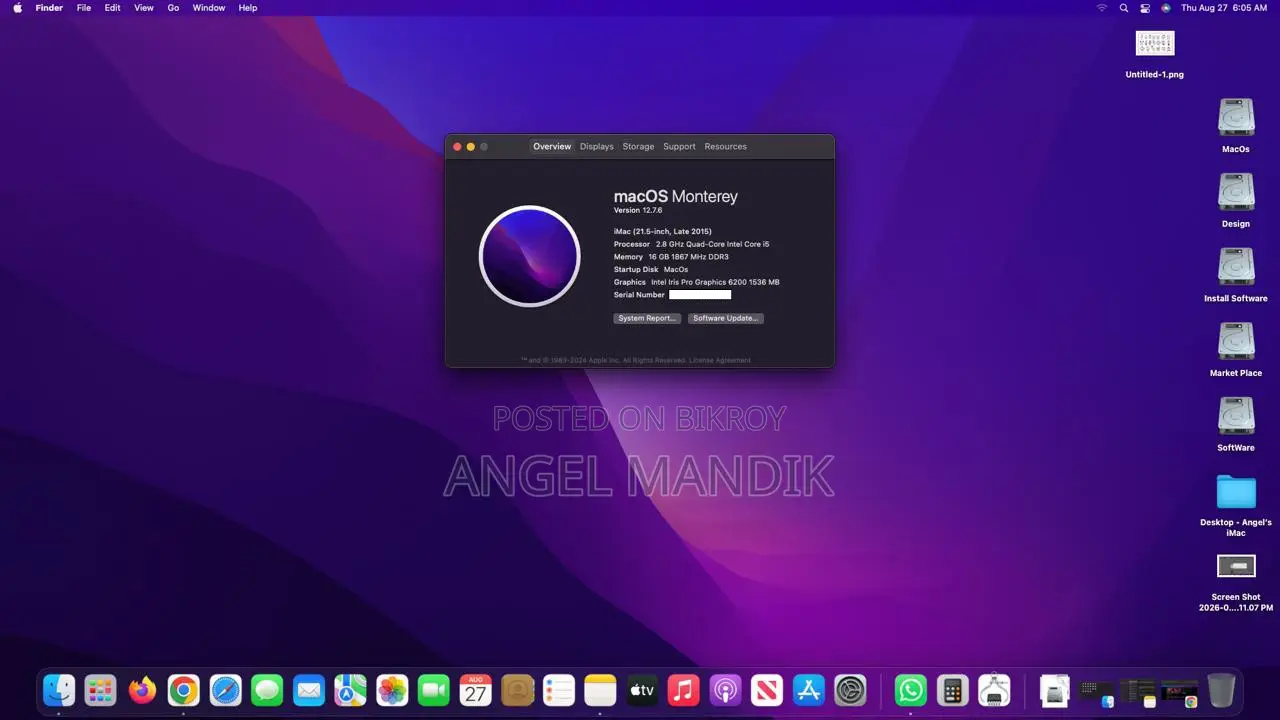This screenshot has height=720, width=1280.
Task: Select the Desktop - Angel's iMac folder
Action: tap(1236, 505)
